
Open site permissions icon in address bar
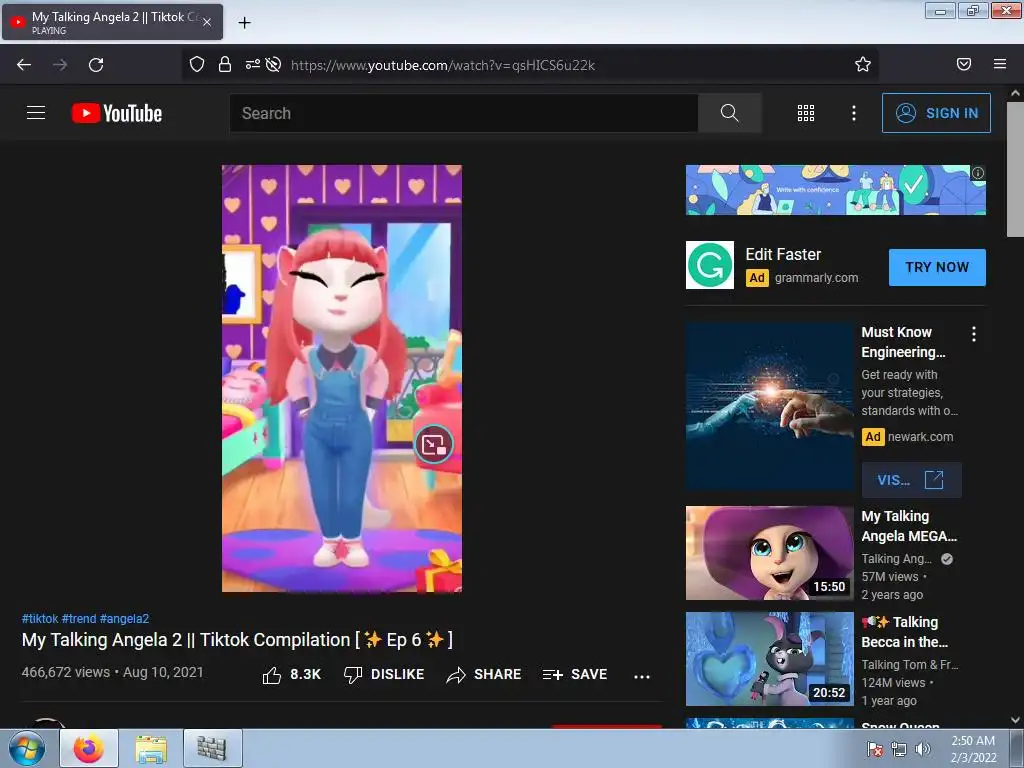click(253, 64)
